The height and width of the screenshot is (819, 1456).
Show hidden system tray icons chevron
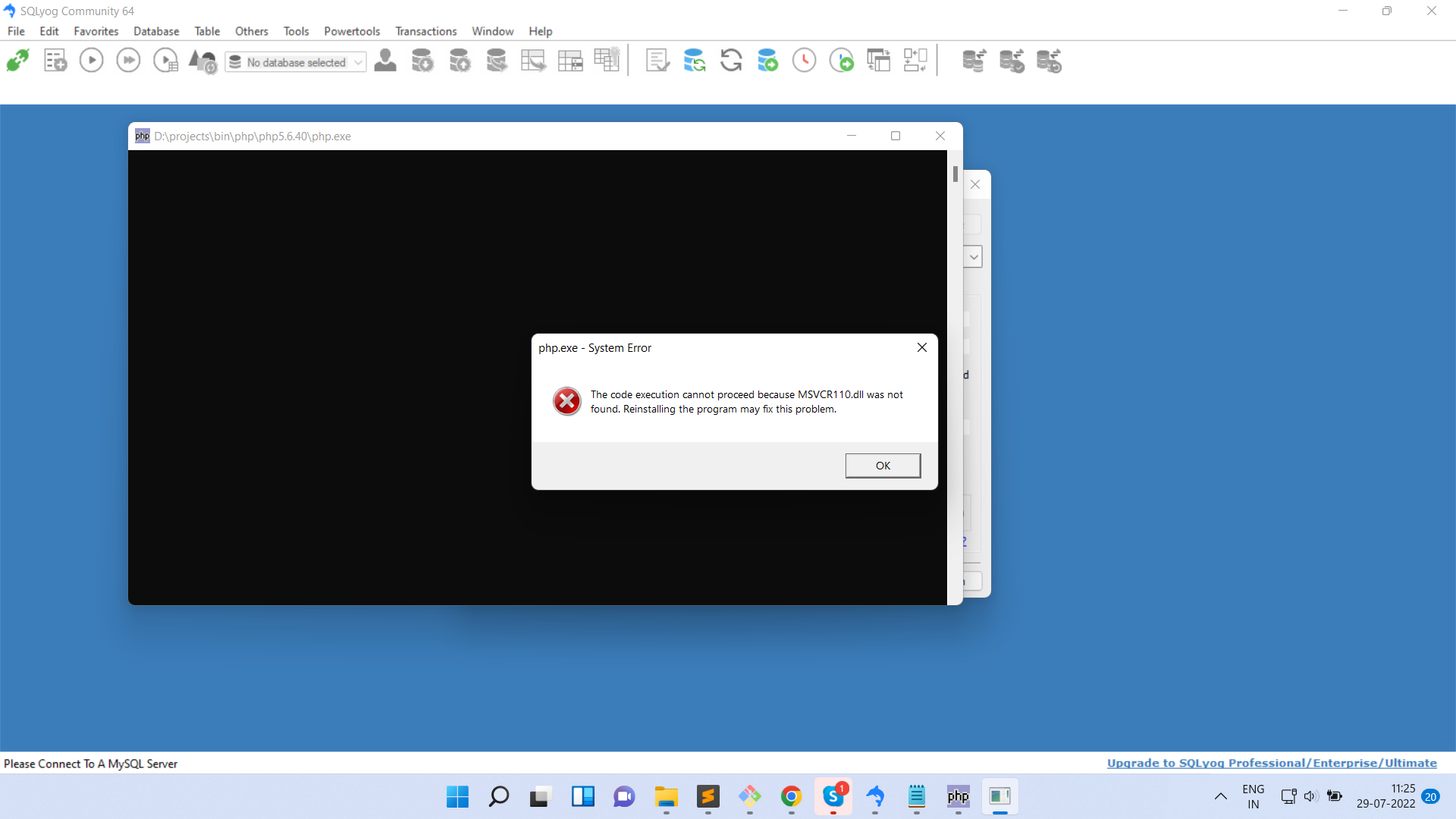tap(1220, 796)
